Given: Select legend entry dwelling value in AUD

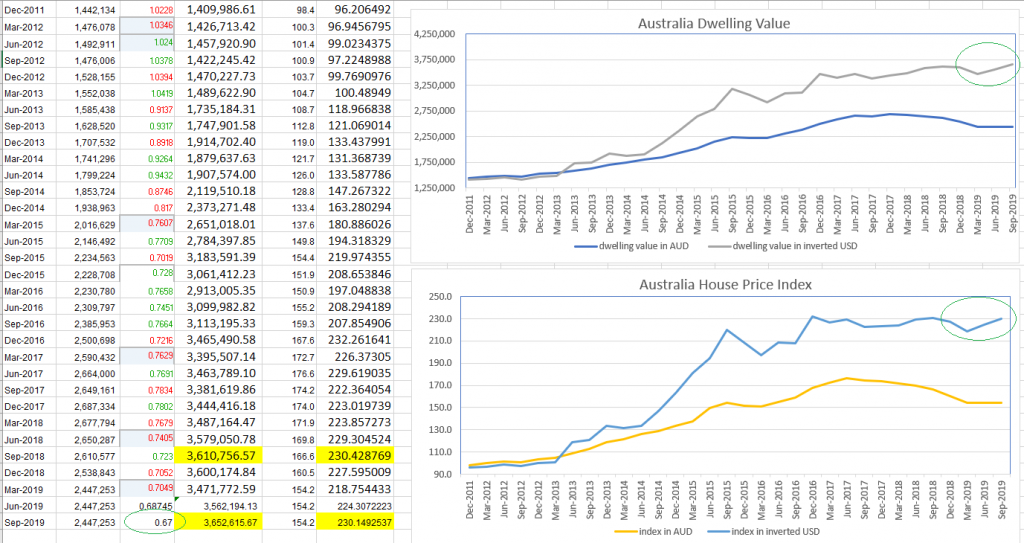Looking at the screenshot, I should (x=632, y=246).
